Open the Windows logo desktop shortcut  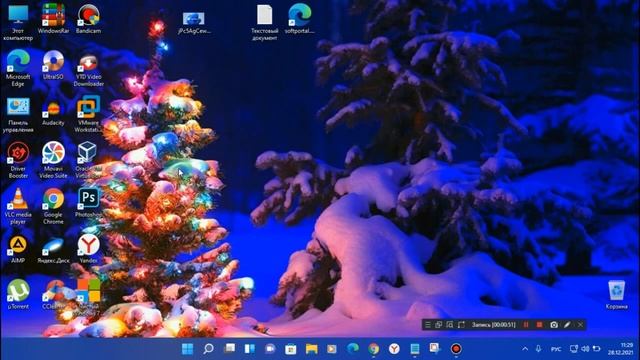point(89,294)
